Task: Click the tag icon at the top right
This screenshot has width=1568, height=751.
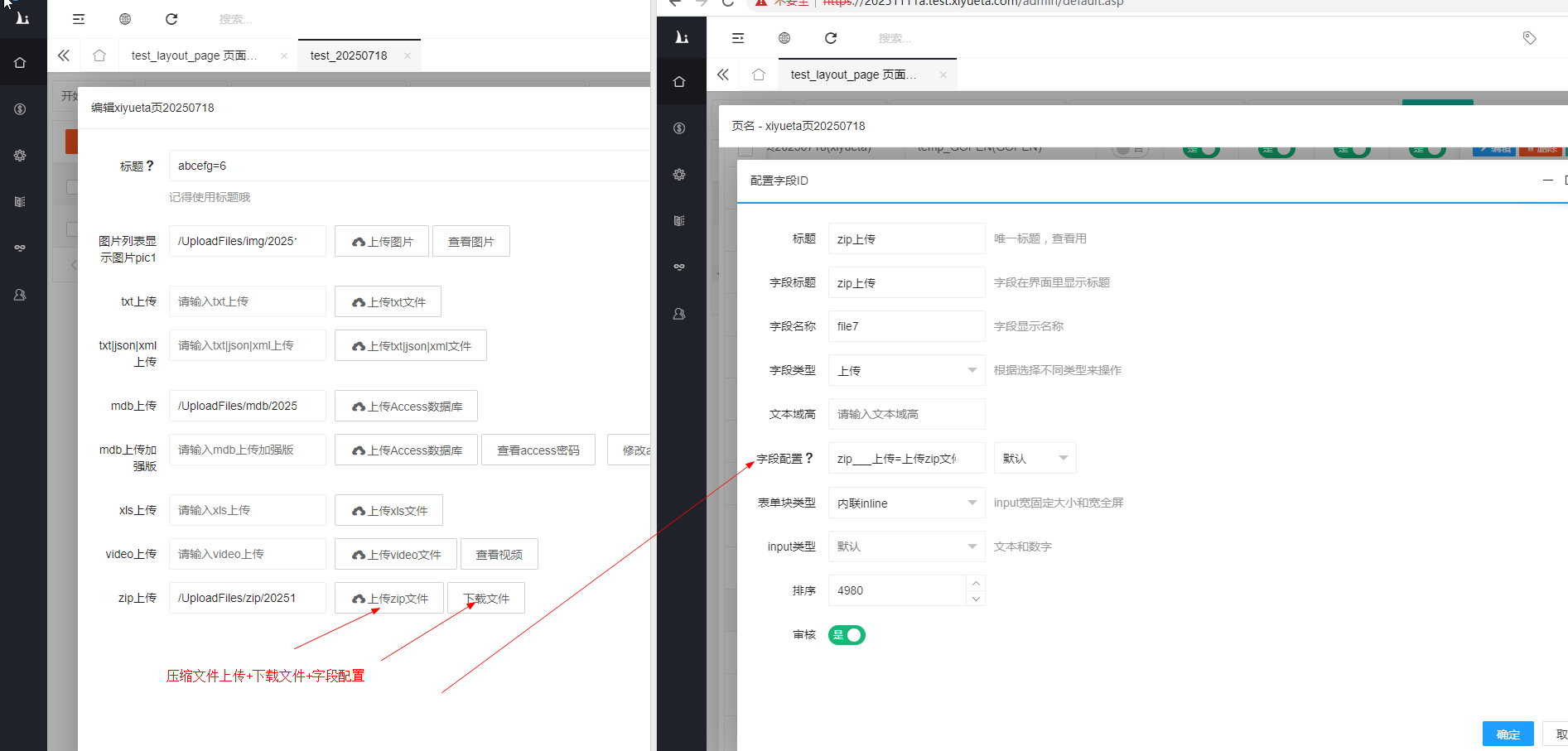Action: [x=1529, y=38]
